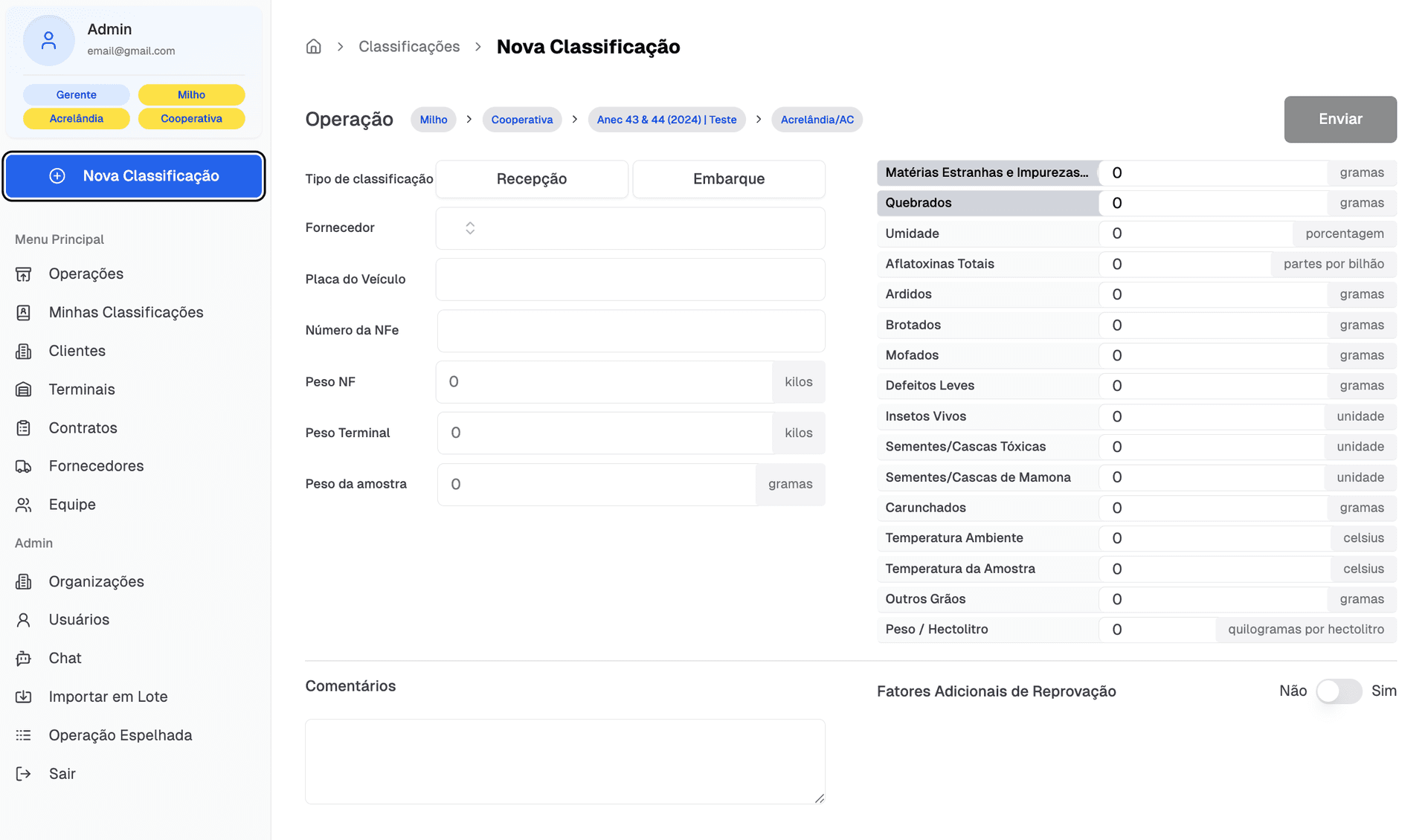Open Minhas Classificações menu item
1428x840 pixels.
tap(126, 313)
